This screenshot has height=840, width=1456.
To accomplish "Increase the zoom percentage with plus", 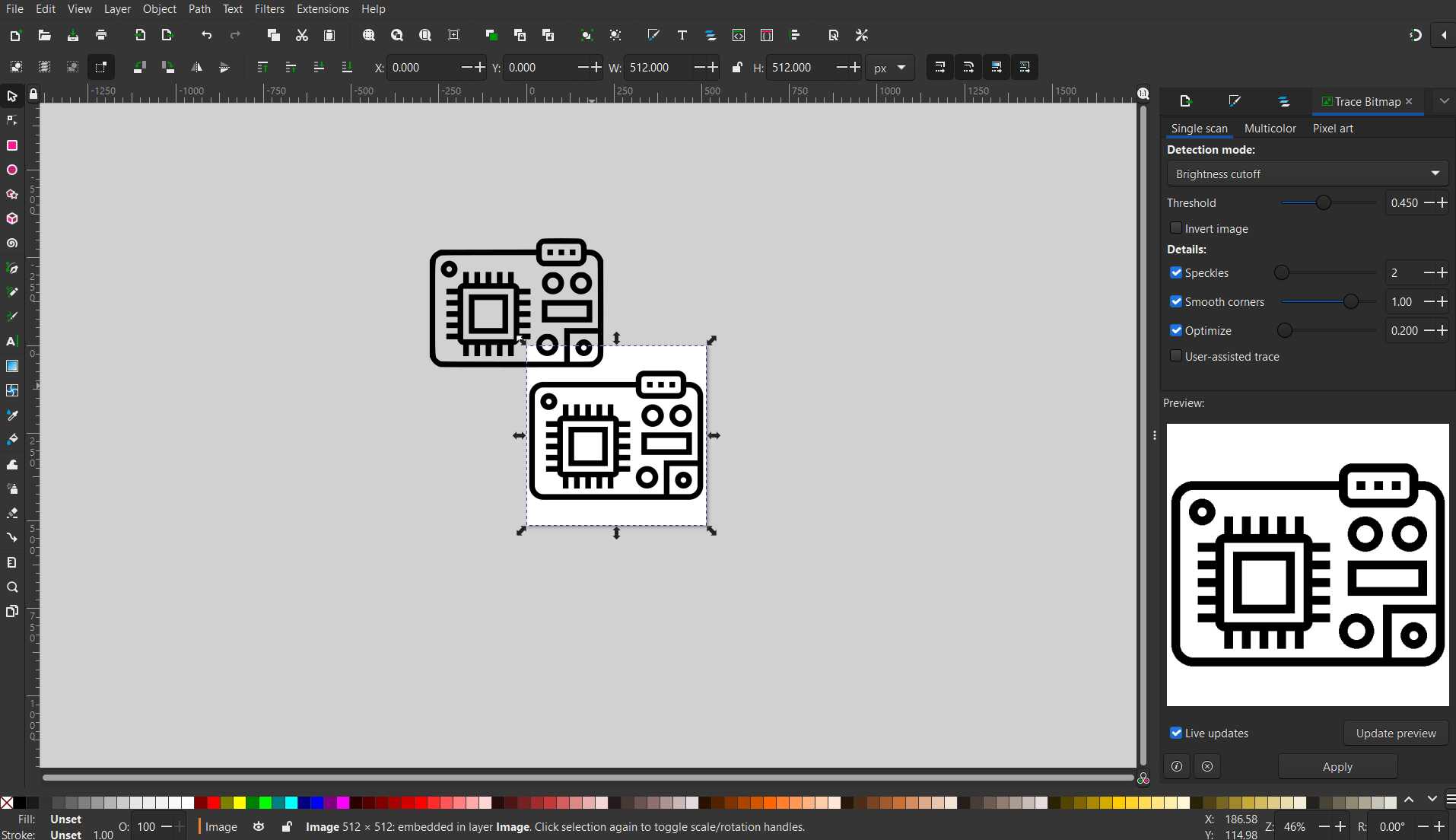I will point(1340,826).
